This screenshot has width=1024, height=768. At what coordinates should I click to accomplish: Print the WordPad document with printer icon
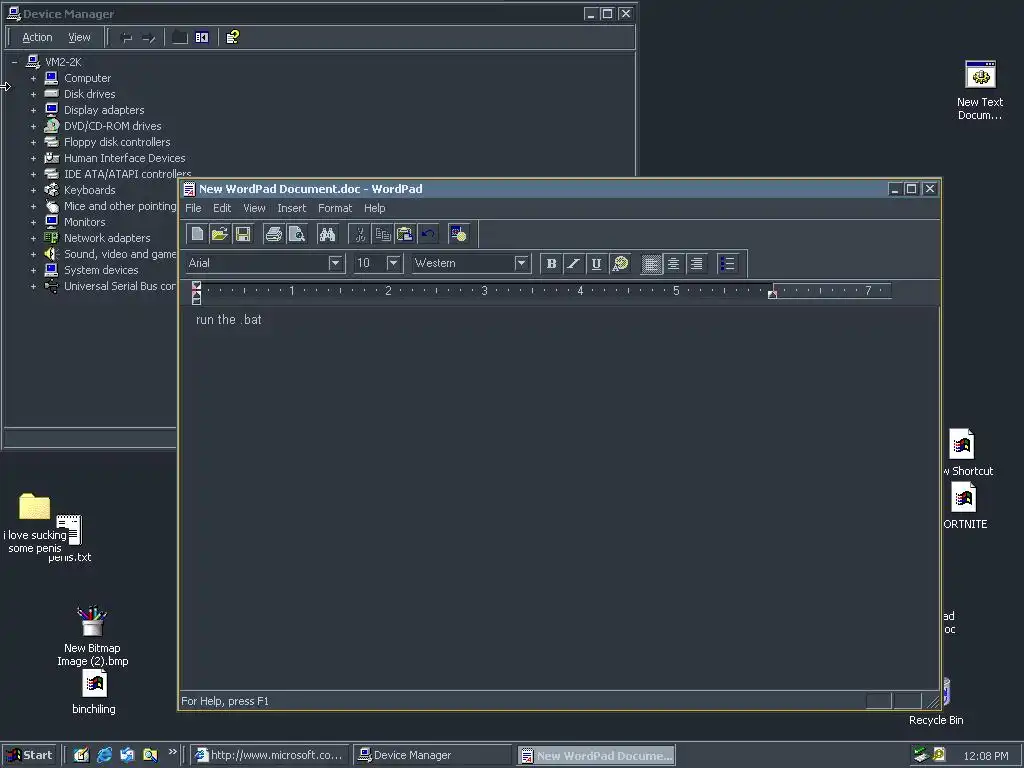[274, 234]
